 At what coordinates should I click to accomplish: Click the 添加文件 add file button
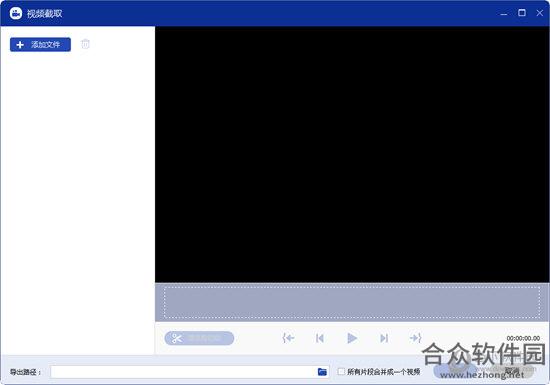40,45
